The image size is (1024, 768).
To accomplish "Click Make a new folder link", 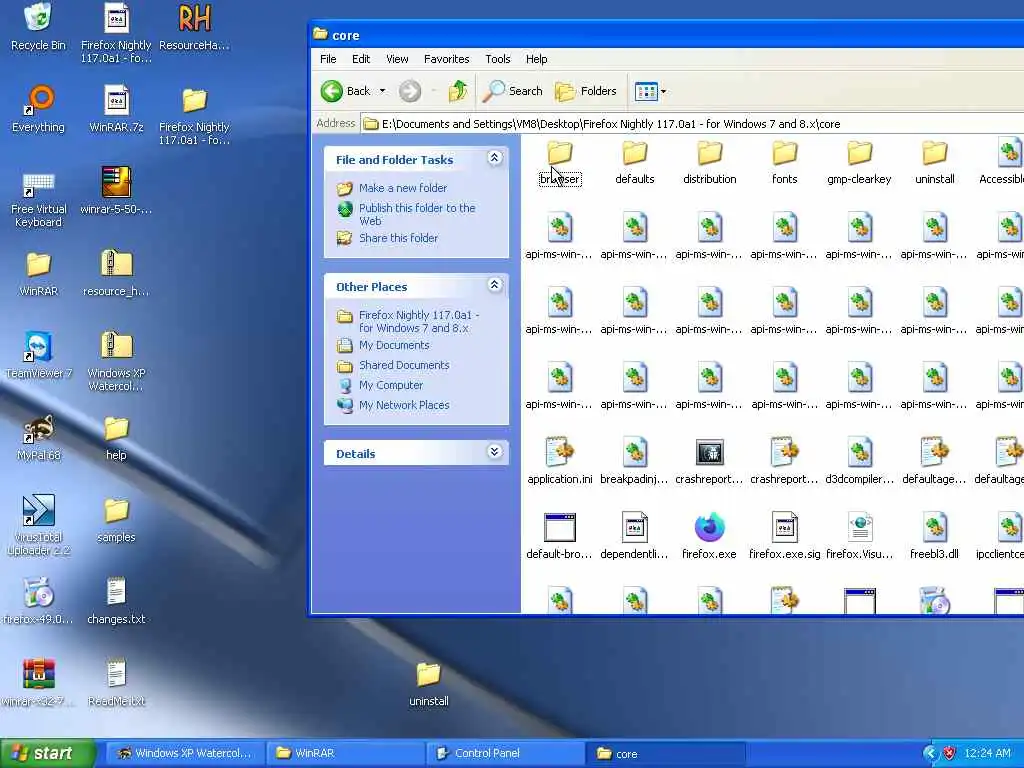I will point(403,188).
